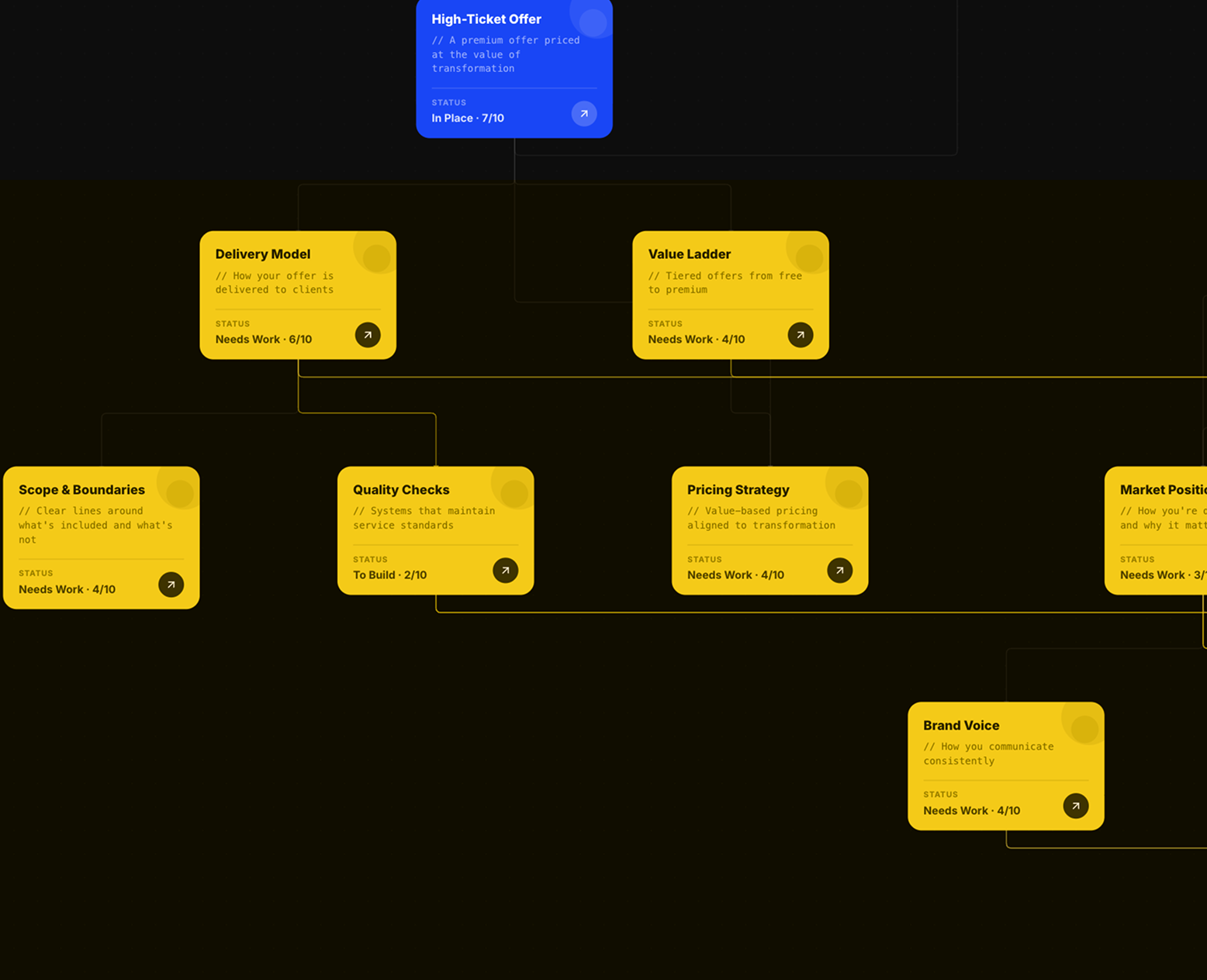Click 'Tiered offers from free' description
The width and height of the screenshot is (1207, 980).
pyautogui.click(x=725, y=283)
